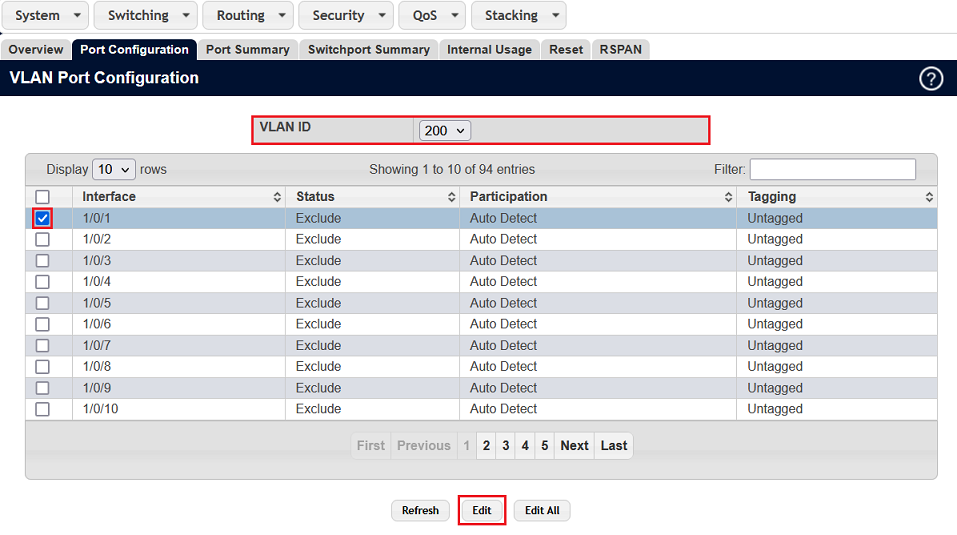Sort table by Participation column arrows

tap(728, 198)
